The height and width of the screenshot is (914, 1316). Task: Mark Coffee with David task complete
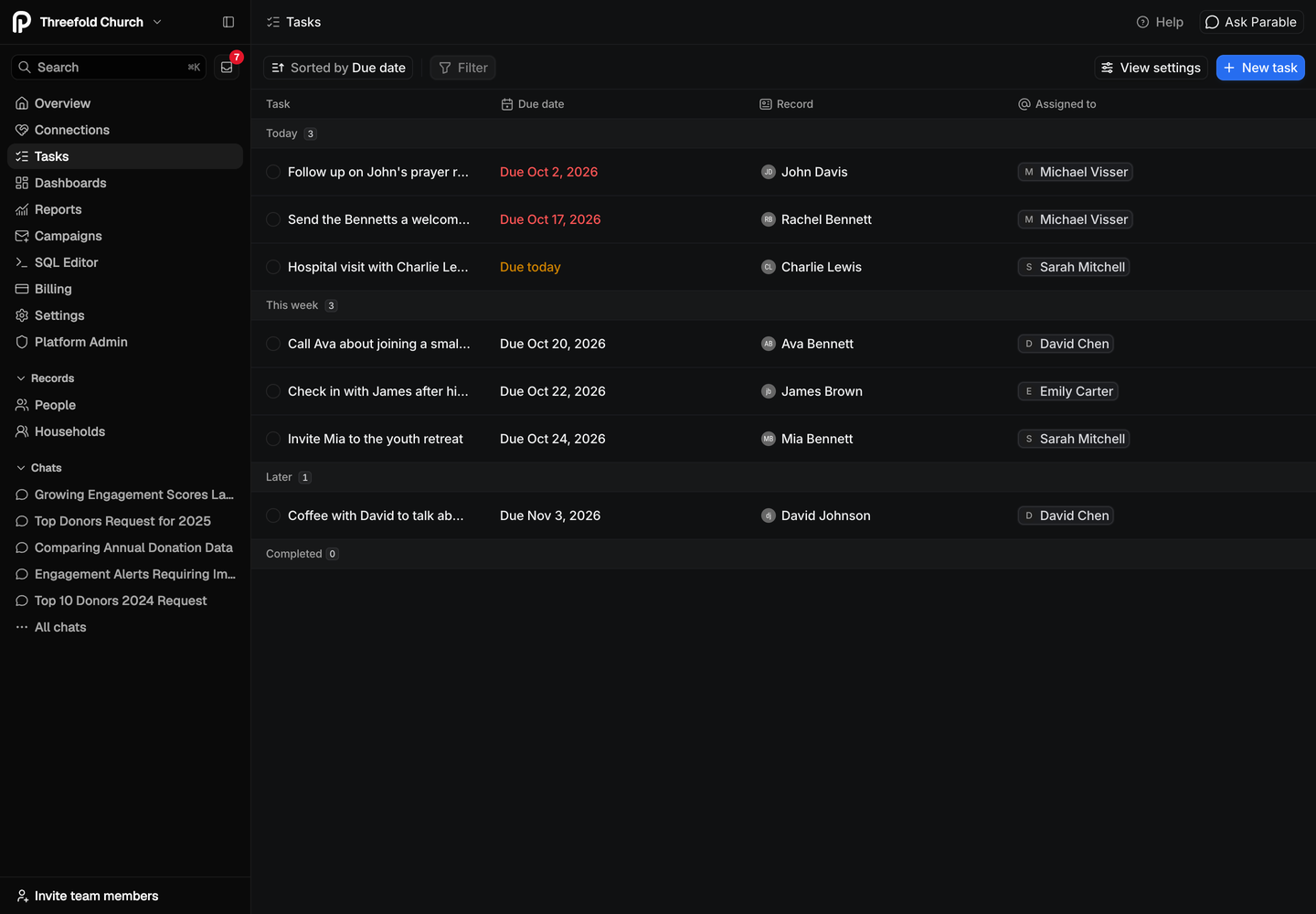click(x=273, y=515)
